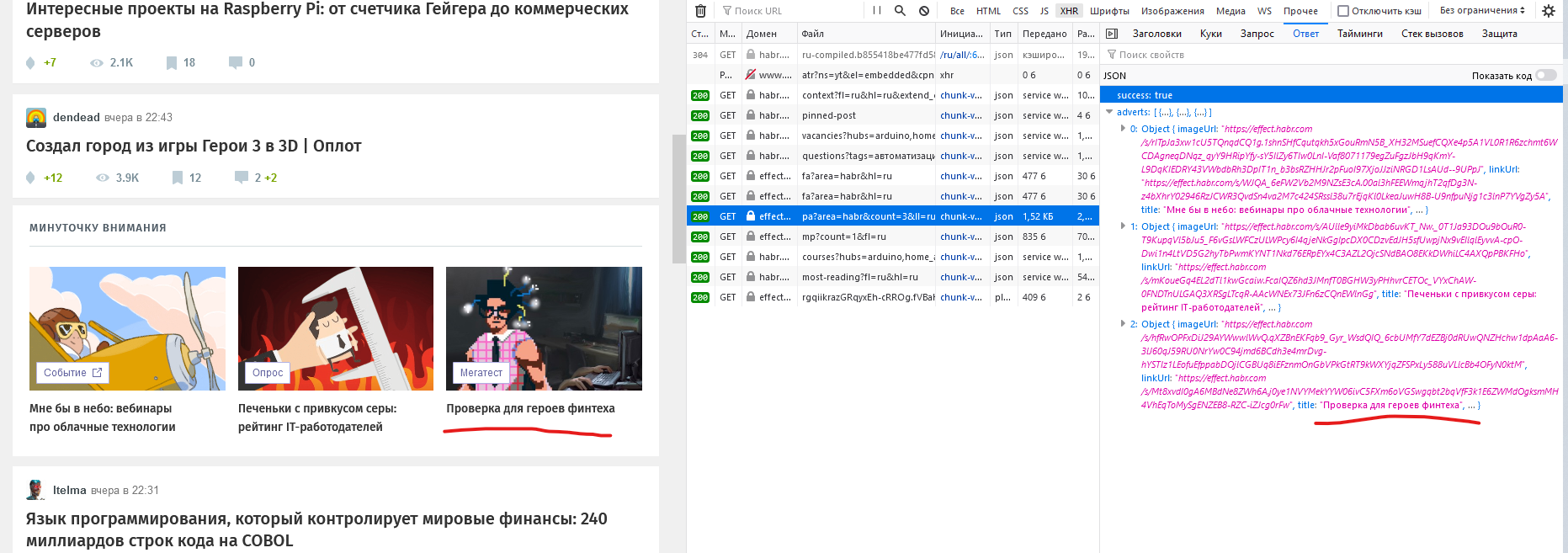Image resolution: width=1568 pixels, height=553 pixels.
Task: Open 'Ответ' details tab
Action: tap(1305, 34)
